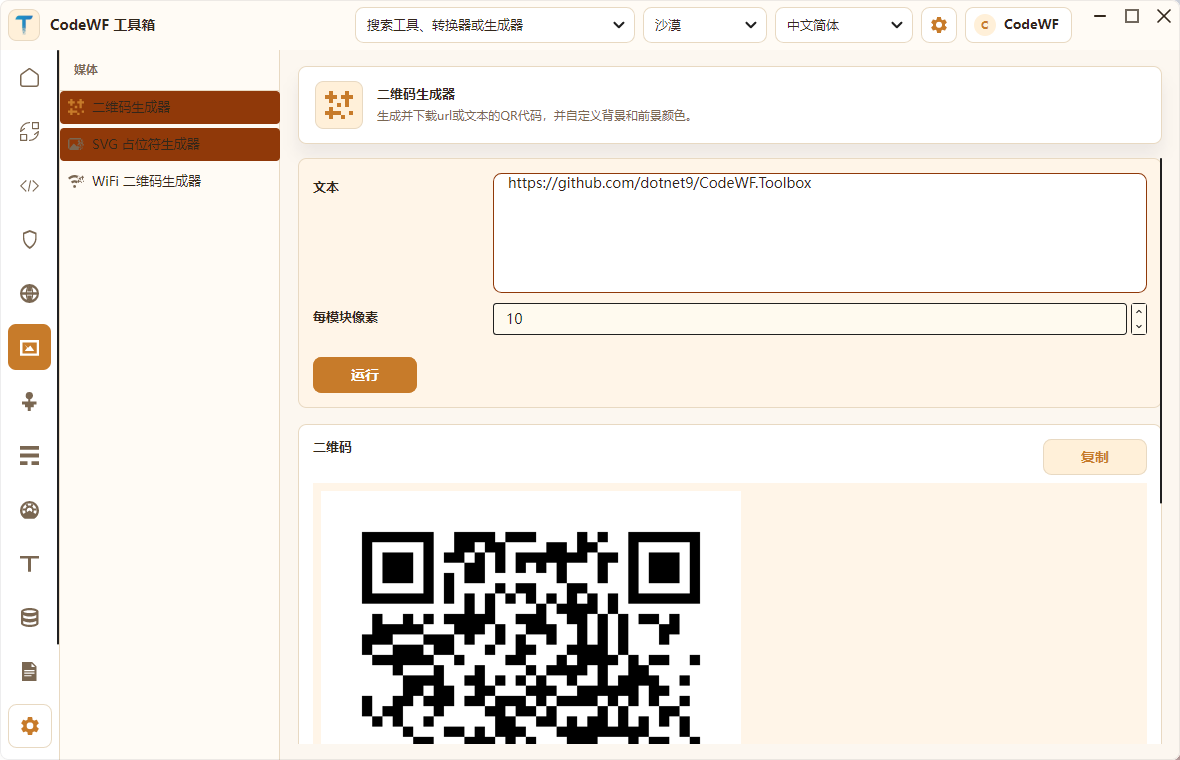The width and height of the screenshot is (1180, 760).
Task: Click the 媒体 category heading
Action: pyautogui.click(x=86, y=69)
